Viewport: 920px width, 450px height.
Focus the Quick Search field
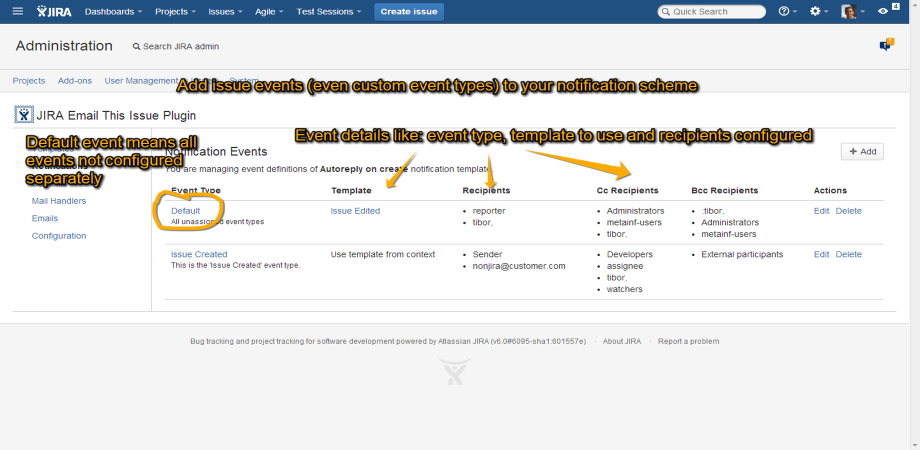tap(712, 12)
